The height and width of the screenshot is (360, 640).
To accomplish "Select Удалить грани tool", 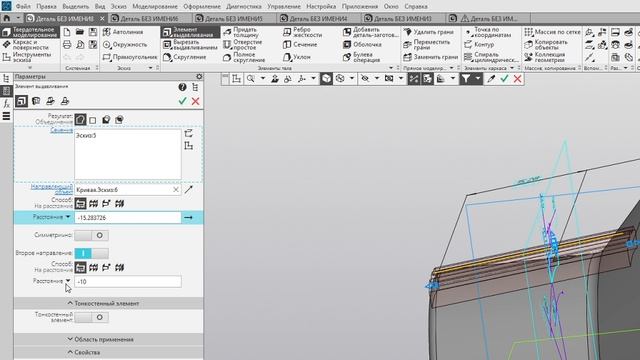I will point(429,32).
